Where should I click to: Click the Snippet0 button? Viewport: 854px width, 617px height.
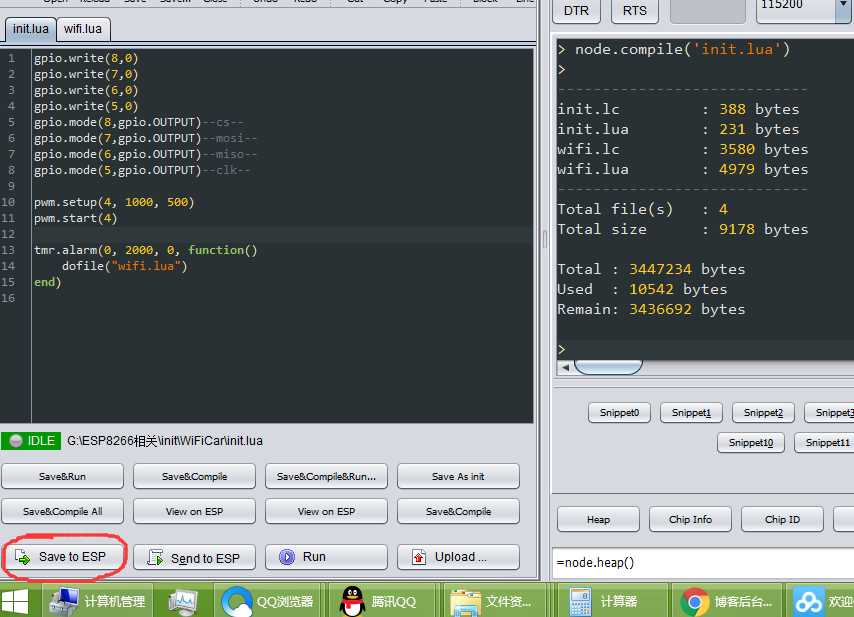pos(619,413)
